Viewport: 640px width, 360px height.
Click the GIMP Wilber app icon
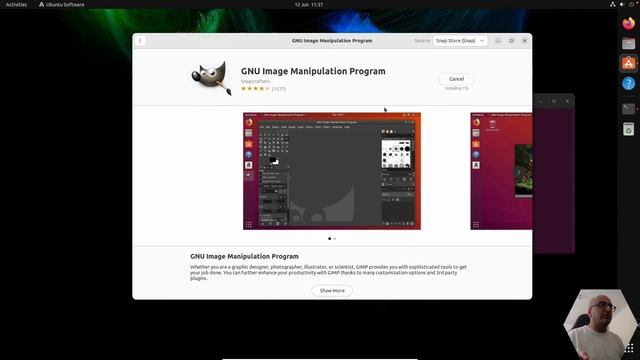pyautogui.click(x=211, y=78)
